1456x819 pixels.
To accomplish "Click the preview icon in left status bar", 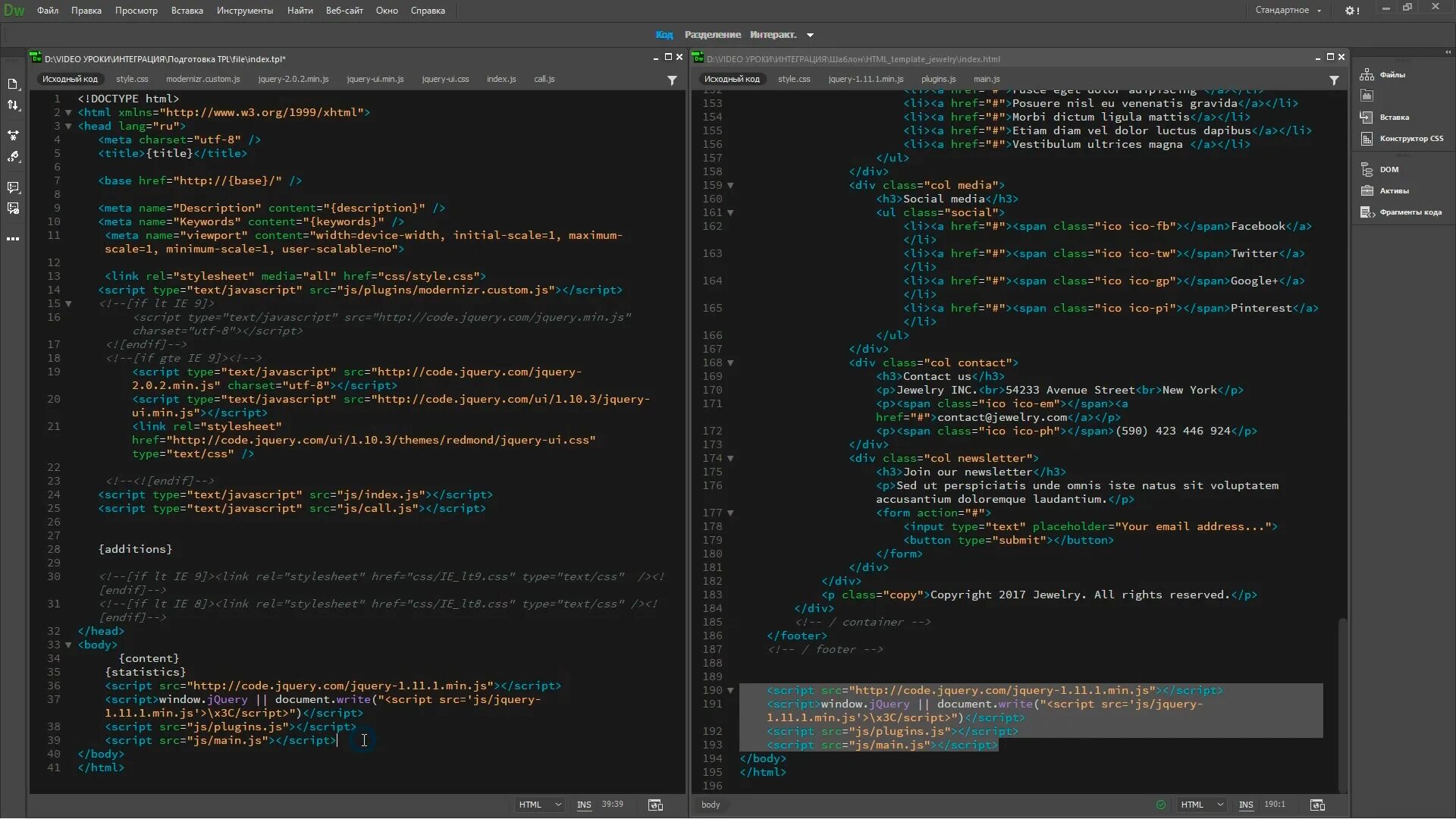I will (x=656, y=805).
